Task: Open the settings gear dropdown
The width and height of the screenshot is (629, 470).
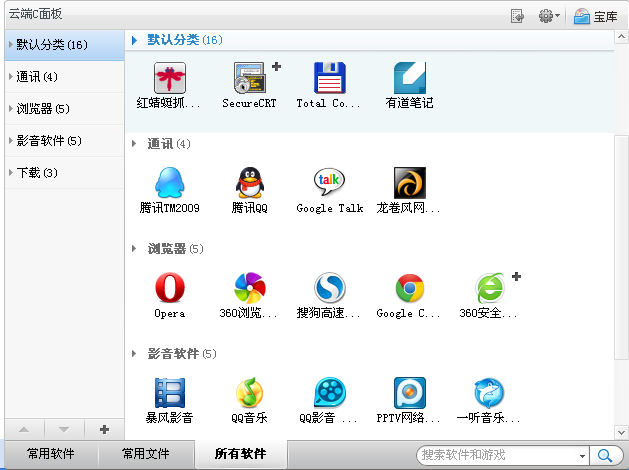Action: coord(549,16)
